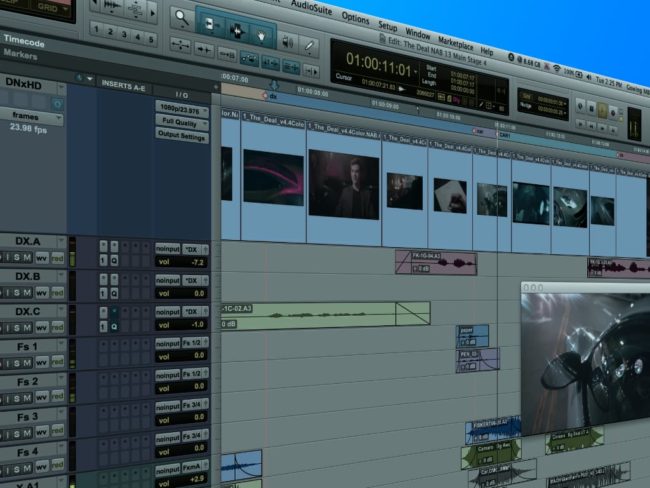The width and height of the screenshot is (650, 488).
Task: Click the Output Settings button
Action: coord(182,136)
